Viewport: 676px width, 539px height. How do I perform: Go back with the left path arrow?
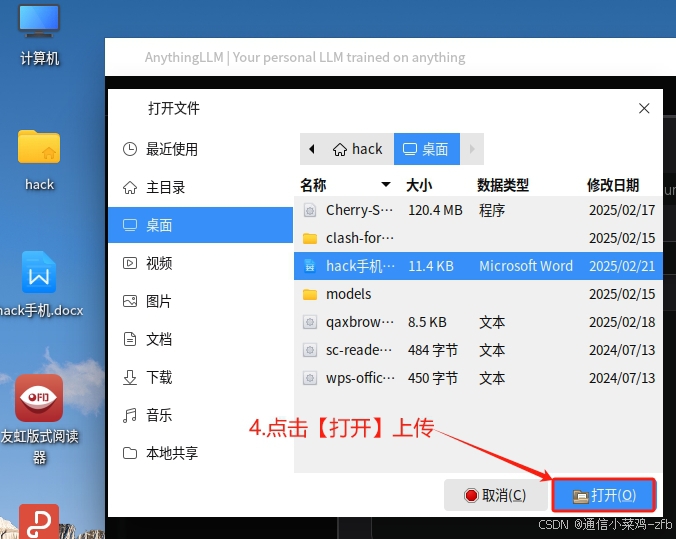pyautogui.click(x=312, y=149)
